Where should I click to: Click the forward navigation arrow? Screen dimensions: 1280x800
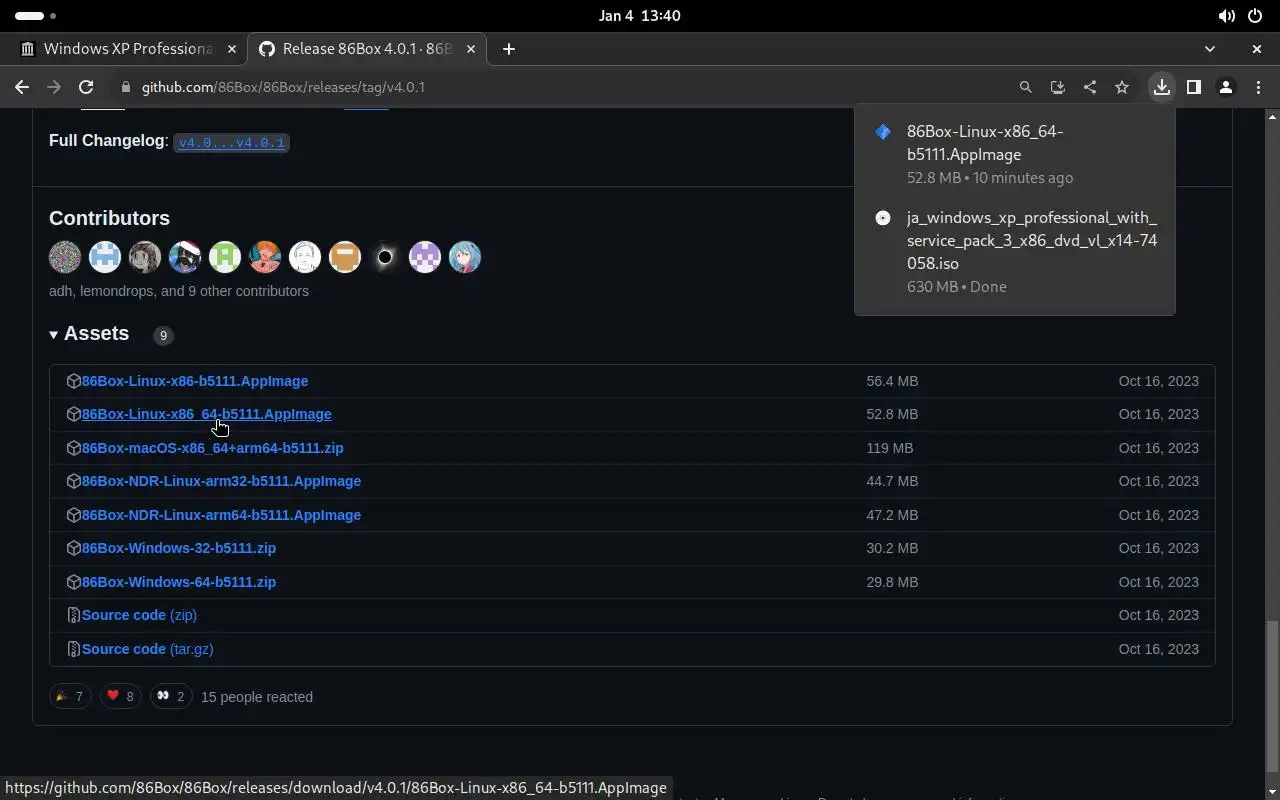click(54, 87)
